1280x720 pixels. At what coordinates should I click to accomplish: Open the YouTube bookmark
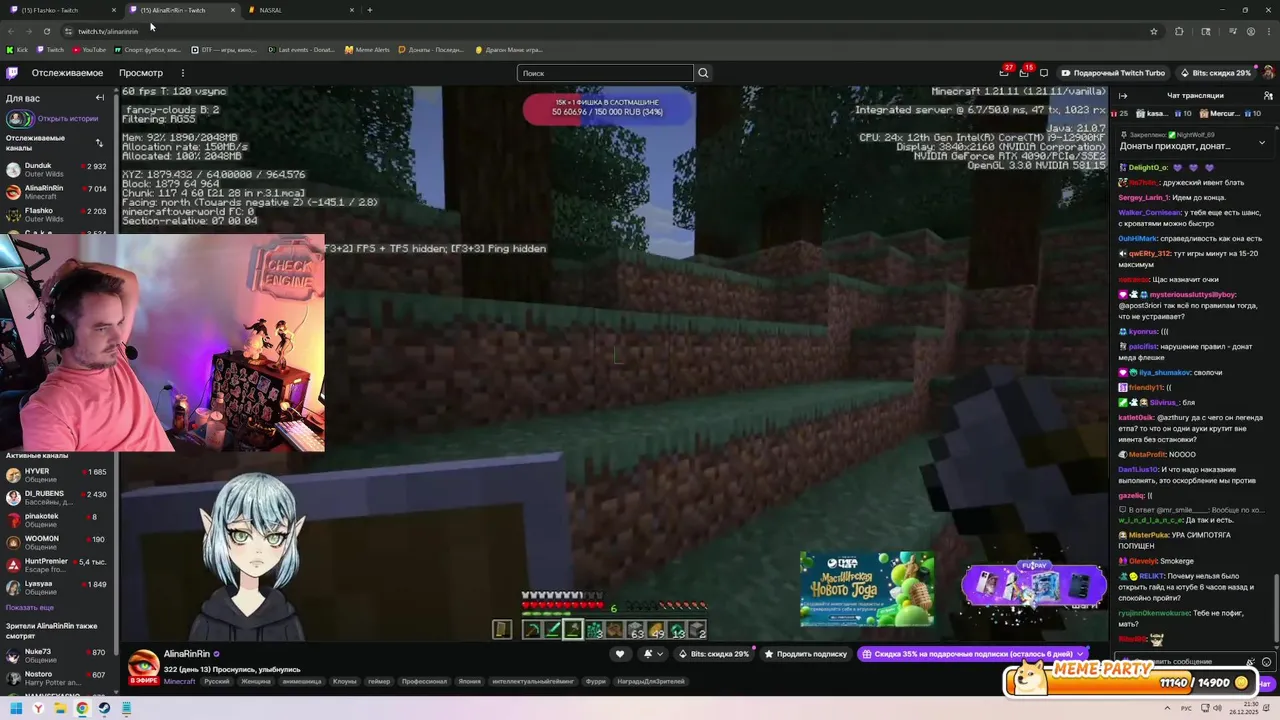tap(88, 49)
